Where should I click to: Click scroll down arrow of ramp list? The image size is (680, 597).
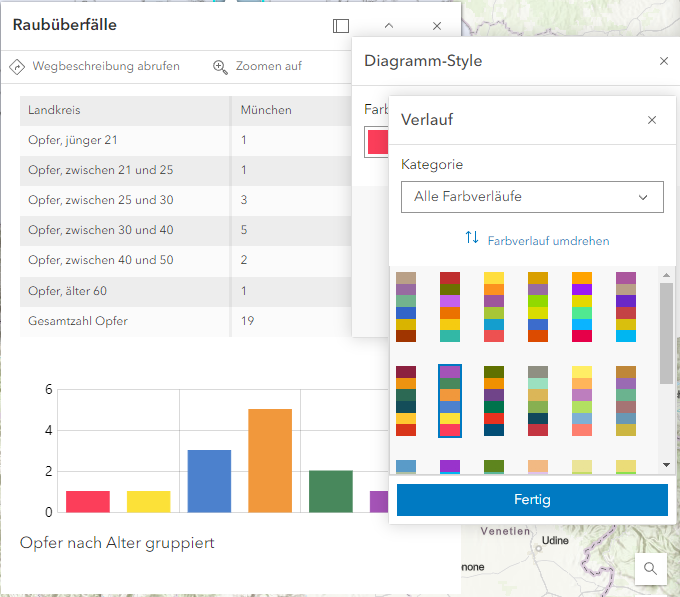point(666,465)
